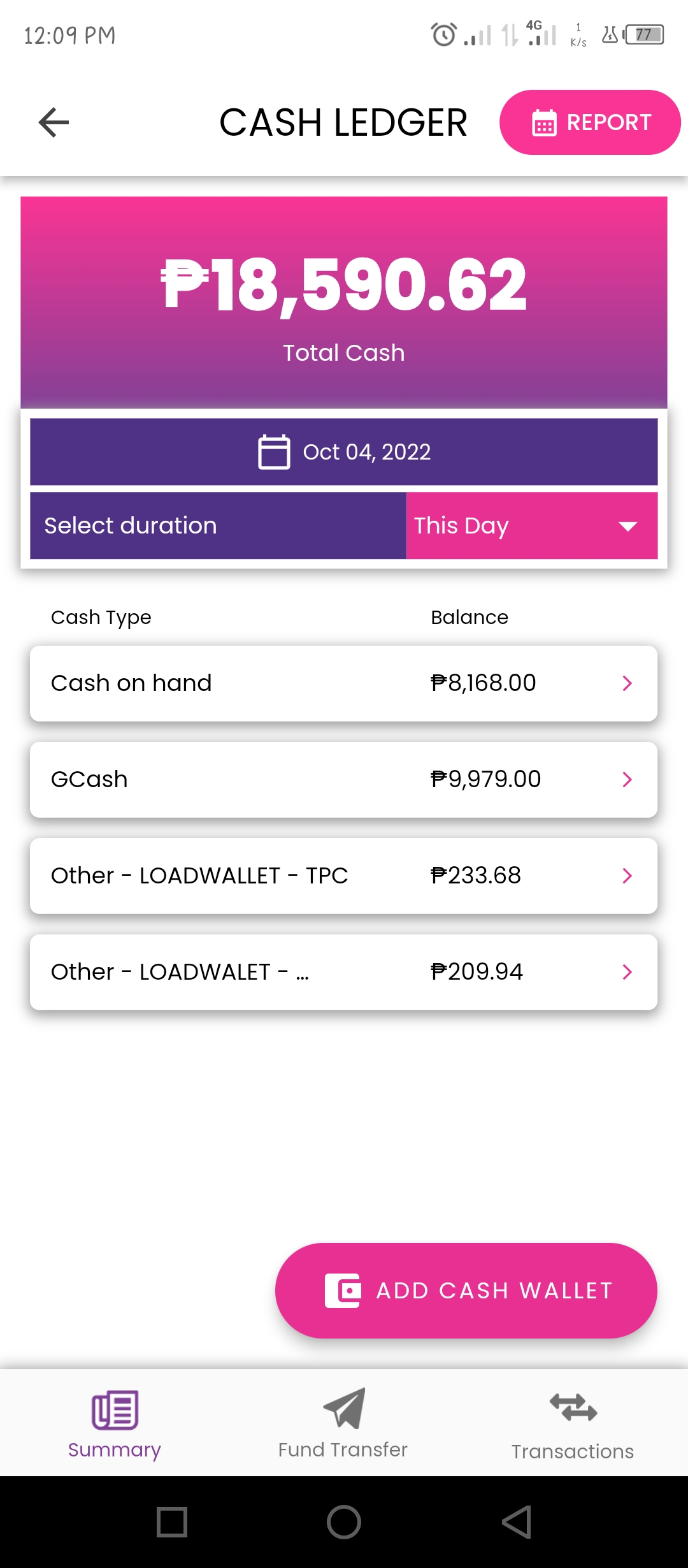Viewport: 688px width, 1568px height.
Task: Select the Oct 04, 2022 date field
Action: pos(344,452)
